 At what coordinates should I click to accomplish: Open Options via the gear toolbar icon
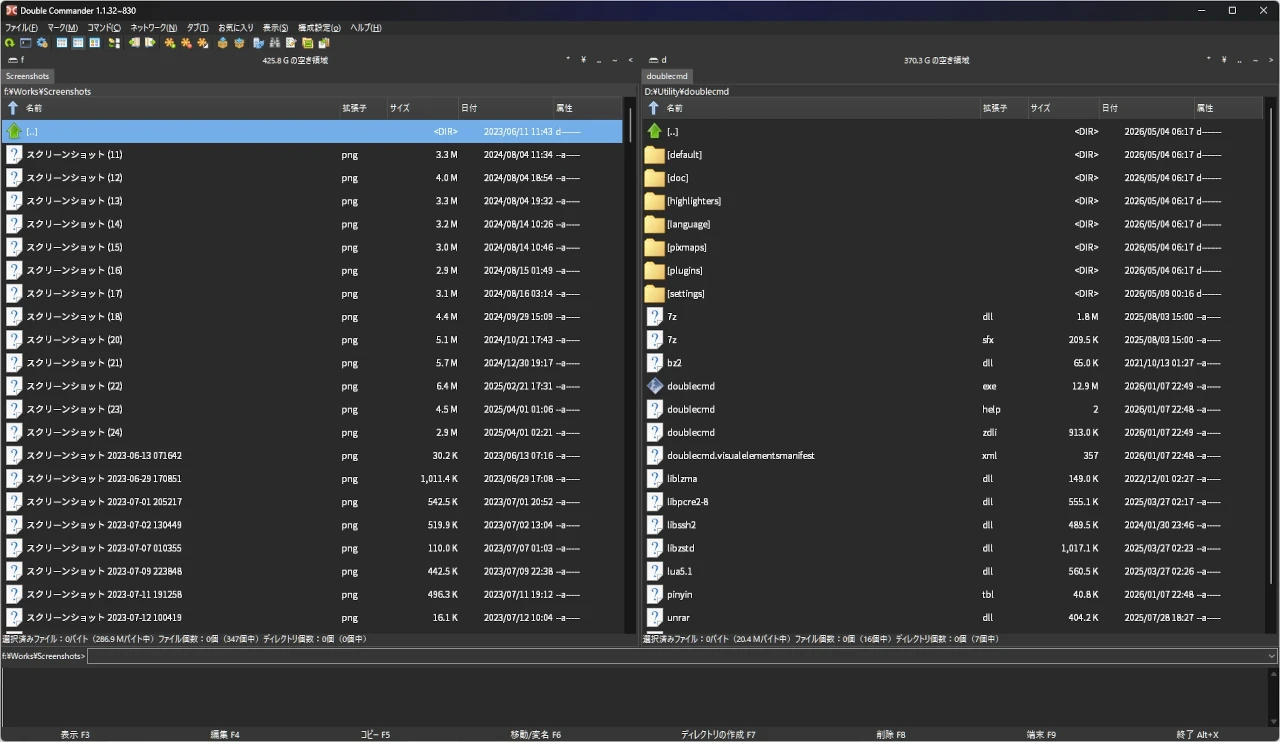point(42,43)
